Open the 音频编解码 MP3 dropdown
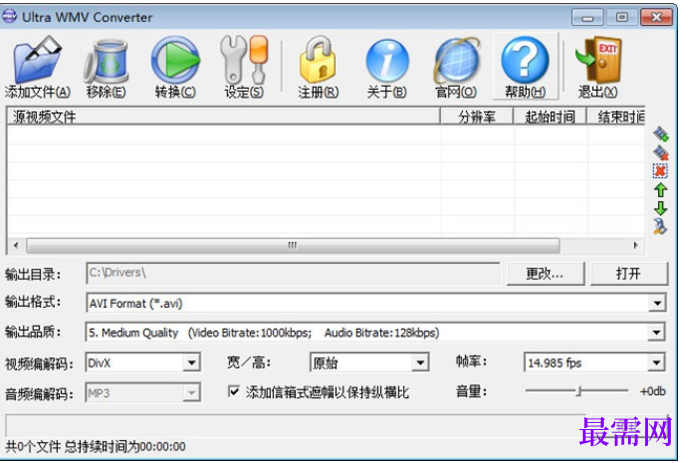Image resolution: width=691 pixels, height=463 pixels. point(192,393)
